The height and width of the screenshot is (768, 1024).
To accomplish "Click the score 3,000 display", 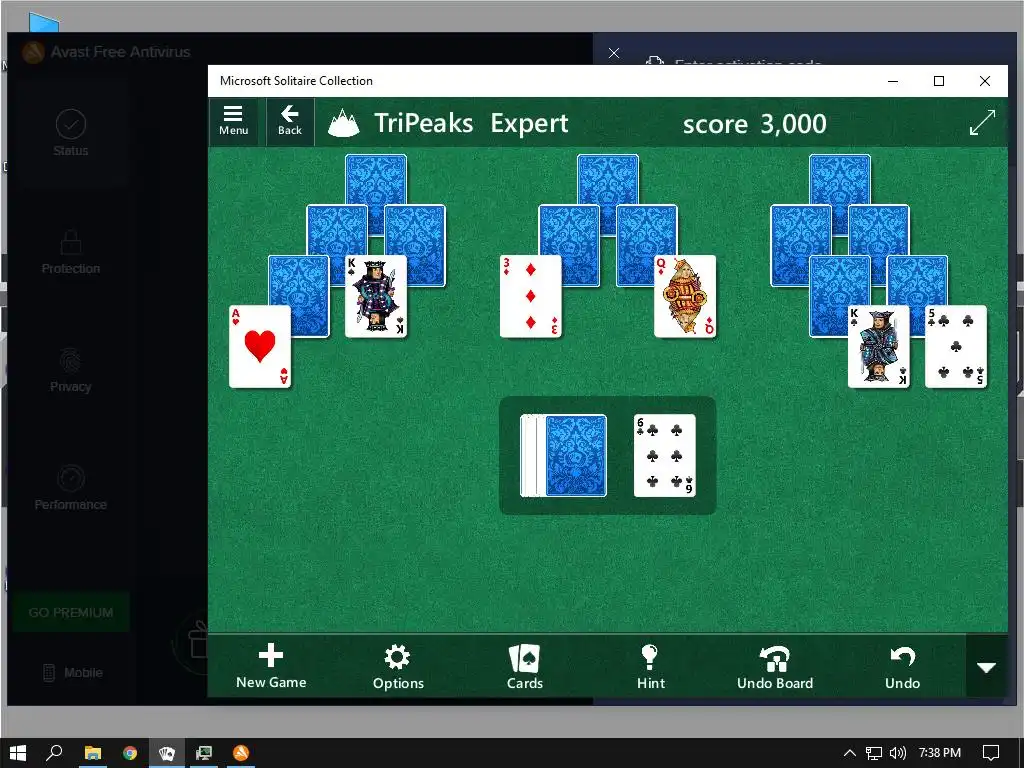I will 754,123.
